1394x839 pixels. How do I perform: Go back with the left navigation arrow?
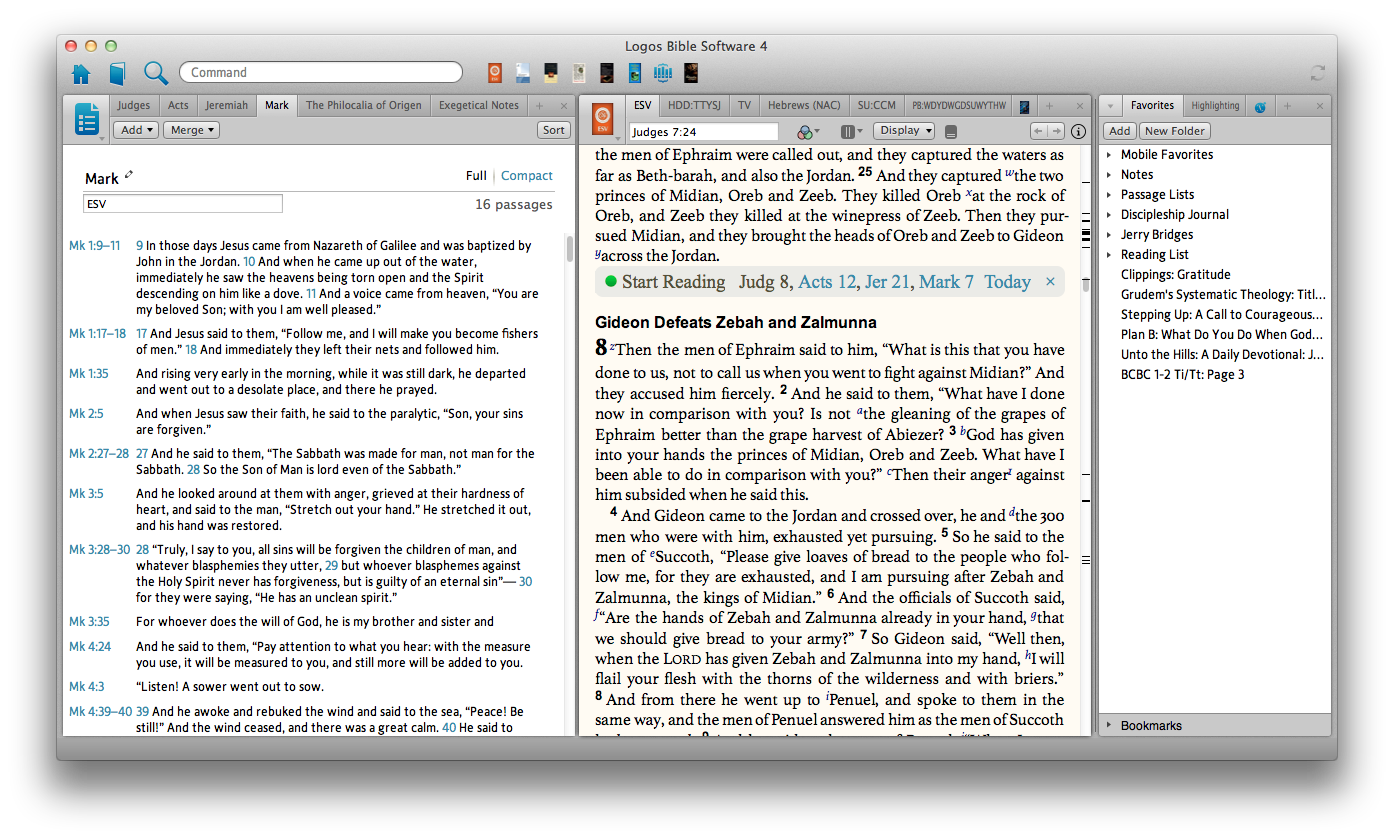pyautogui.click(x=1039, y=131)
